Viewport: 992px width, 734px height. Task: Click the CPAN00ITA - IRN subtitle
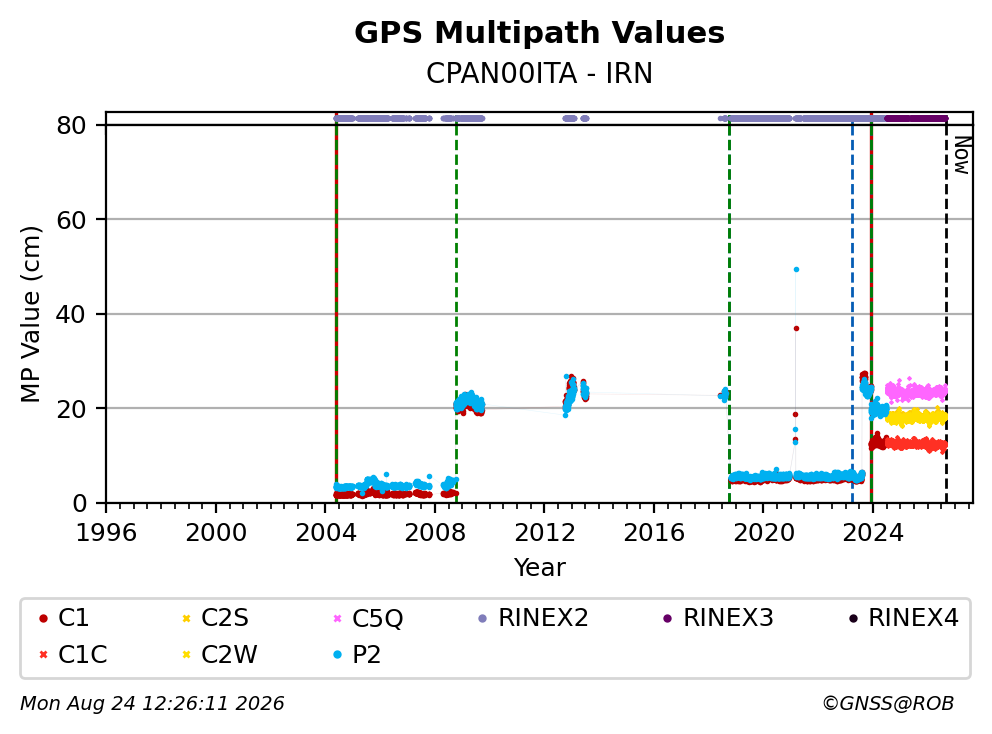[539, 73]
